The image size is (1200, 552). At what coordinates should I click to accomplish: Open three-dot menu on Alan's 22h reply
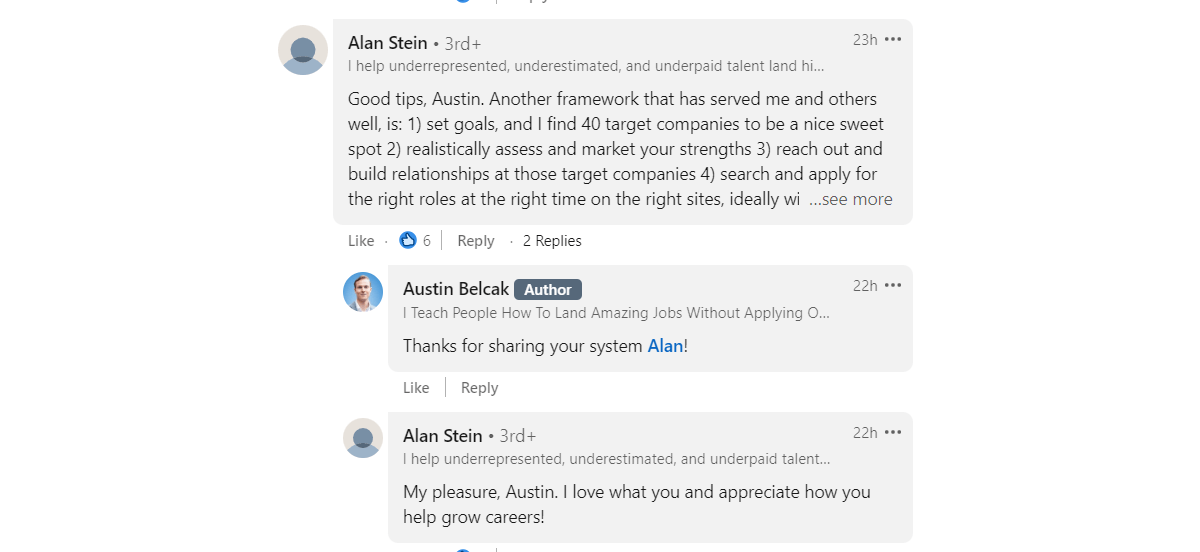893,433
